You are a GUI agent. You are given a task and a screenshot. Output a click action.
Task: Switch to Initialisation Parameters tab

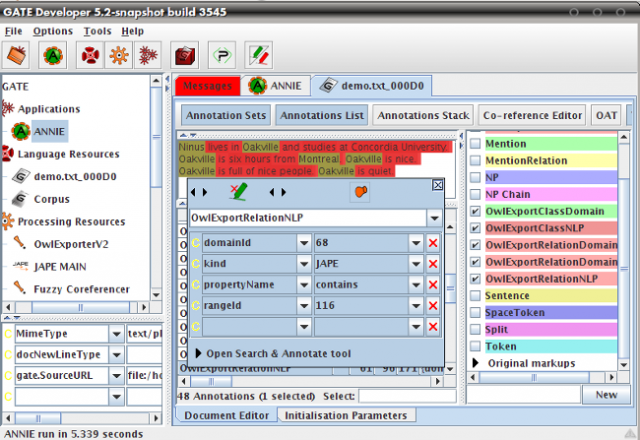point(346,416)
